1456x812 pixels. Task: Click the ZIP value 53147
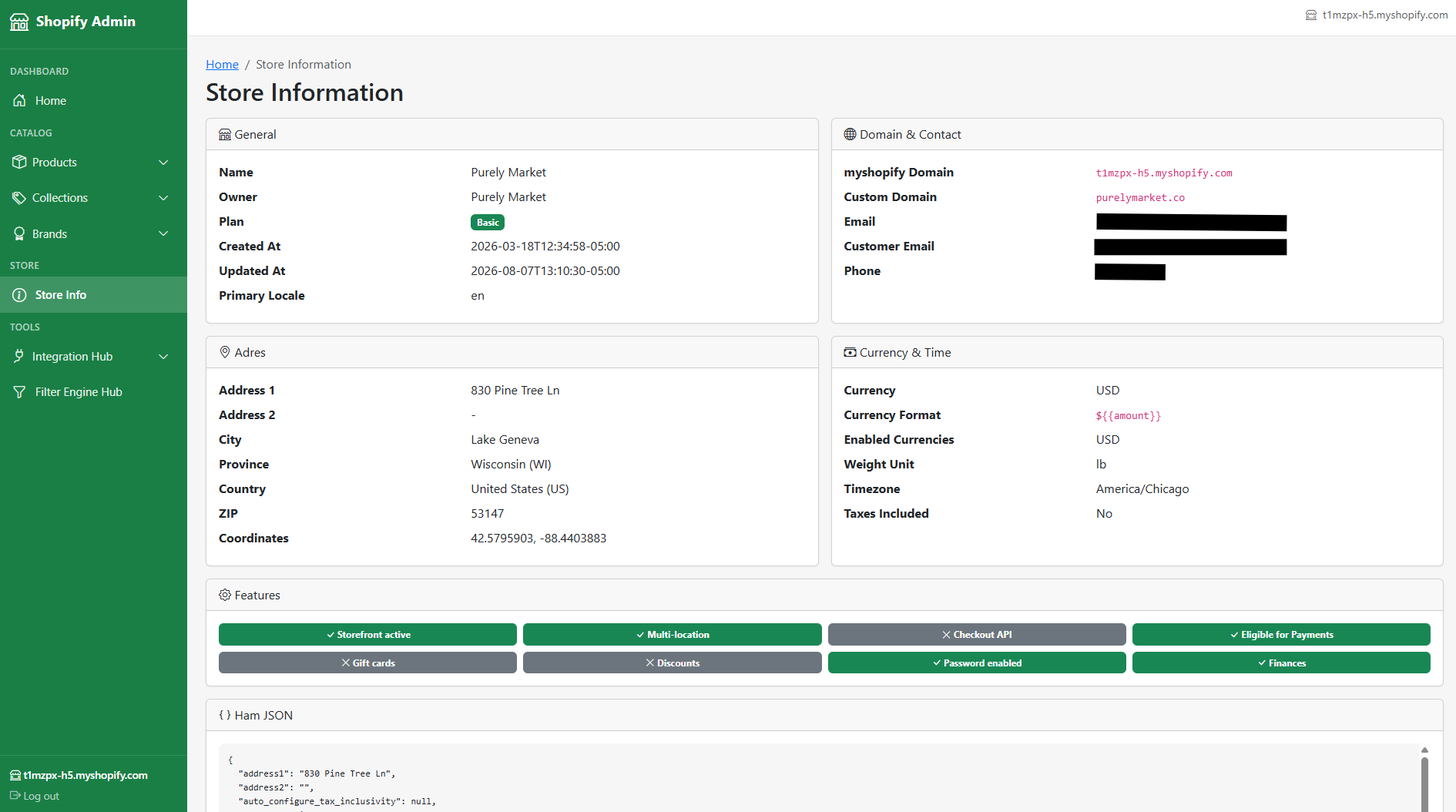(x=487, y=514)
